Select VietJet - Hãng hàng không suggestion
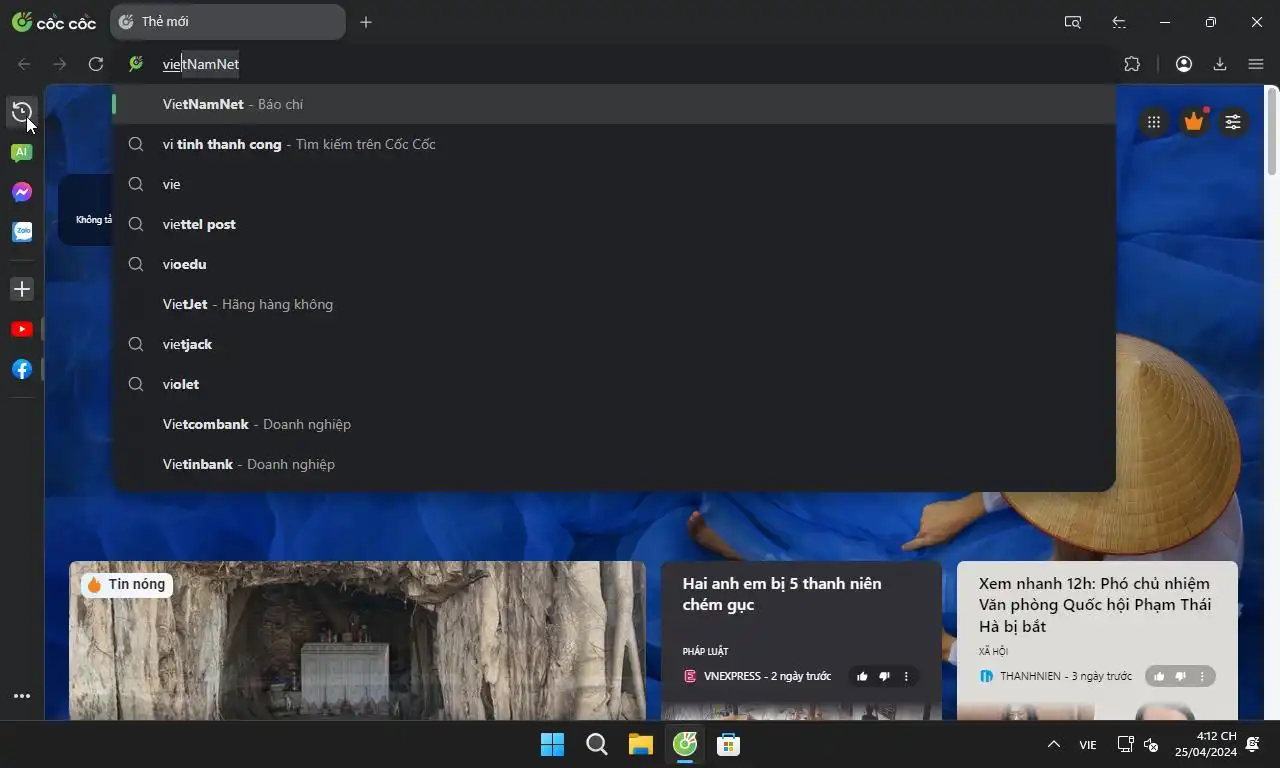Screen dimensions: 1280x768 614,304
